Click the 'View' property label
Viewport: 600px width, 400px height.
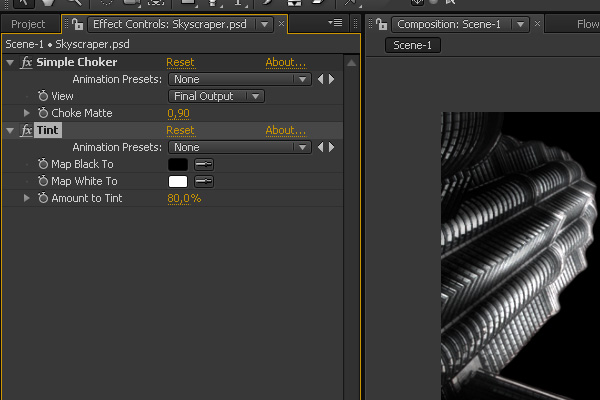click(62, 96)
